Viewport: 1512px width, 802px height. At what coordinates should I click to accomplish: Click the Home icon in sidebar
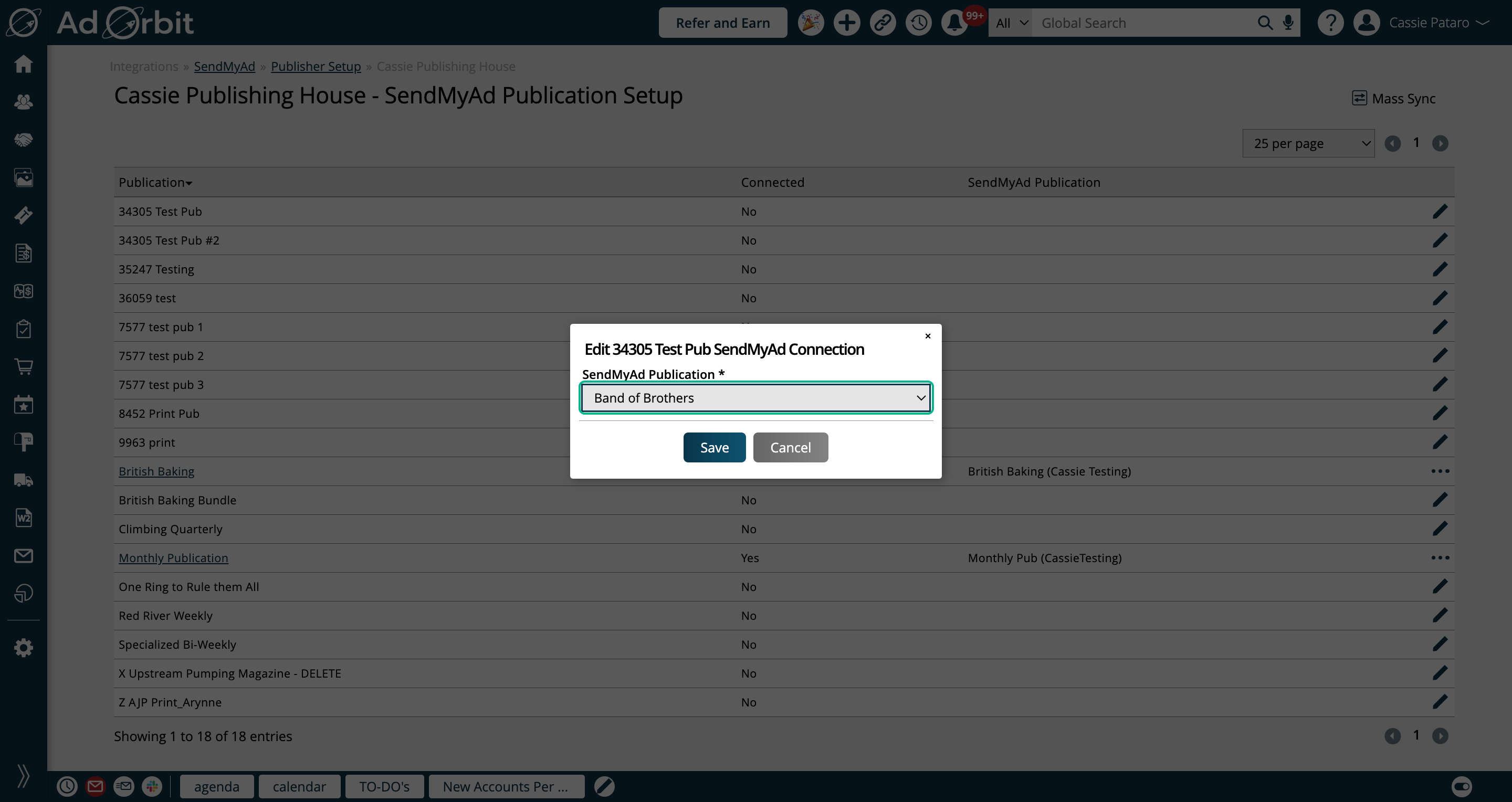24,64
